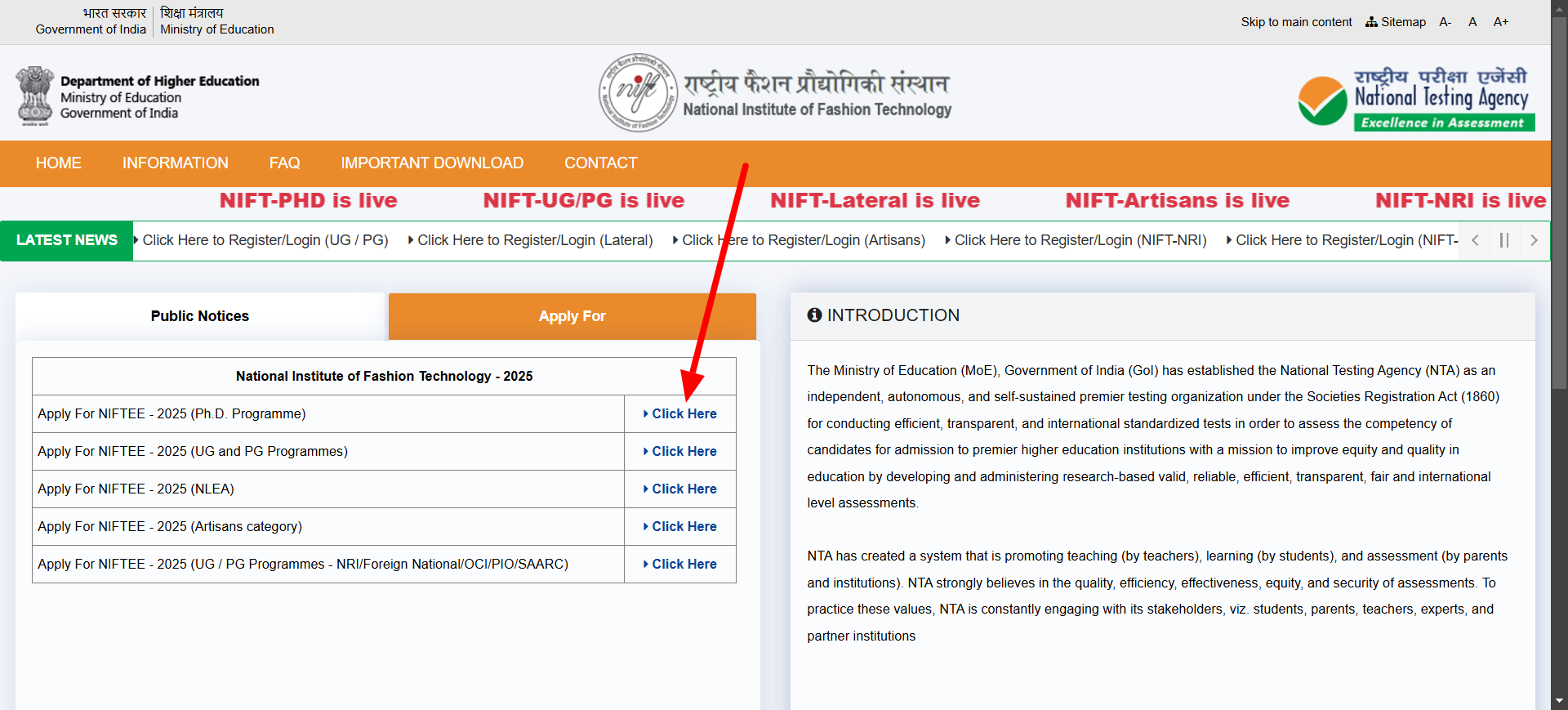Click the LATEST NEWS label
Viewport: 1568px width, 710px height.
click(x=67, y=240)
